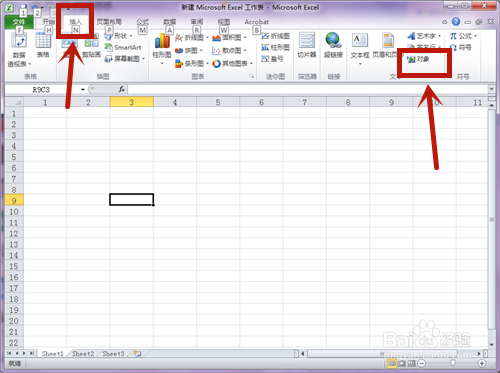Switch to Page Break Preview in status bar
This screenshot has width=500, height=373.
click(412, 363)
